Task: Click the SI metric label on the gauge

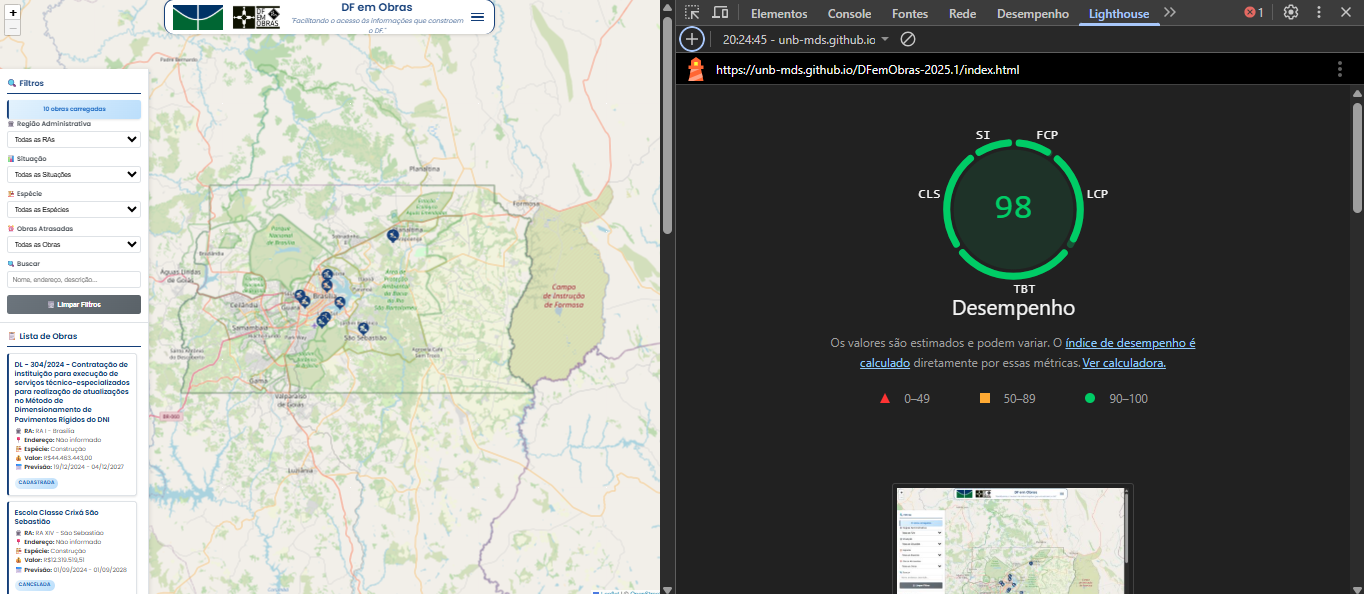Action: [x=983, y=135]
